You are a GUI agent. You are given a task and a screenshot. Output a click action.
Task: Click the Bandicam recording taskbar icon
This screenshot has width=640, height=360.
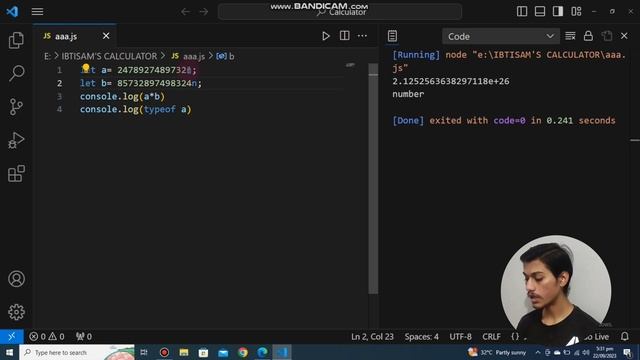coord(164,352)
